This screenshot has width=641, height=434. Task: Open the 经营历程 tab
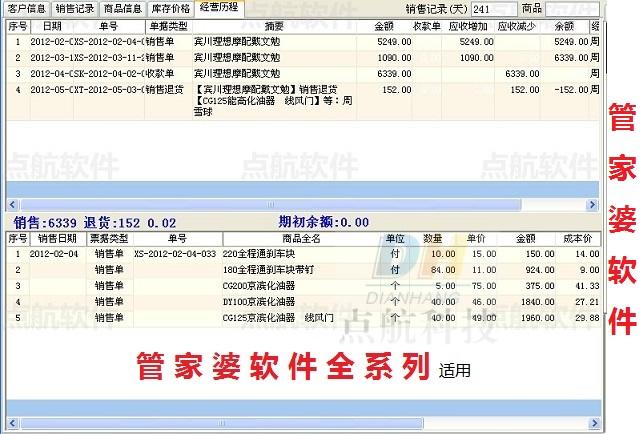coord(219,8)
